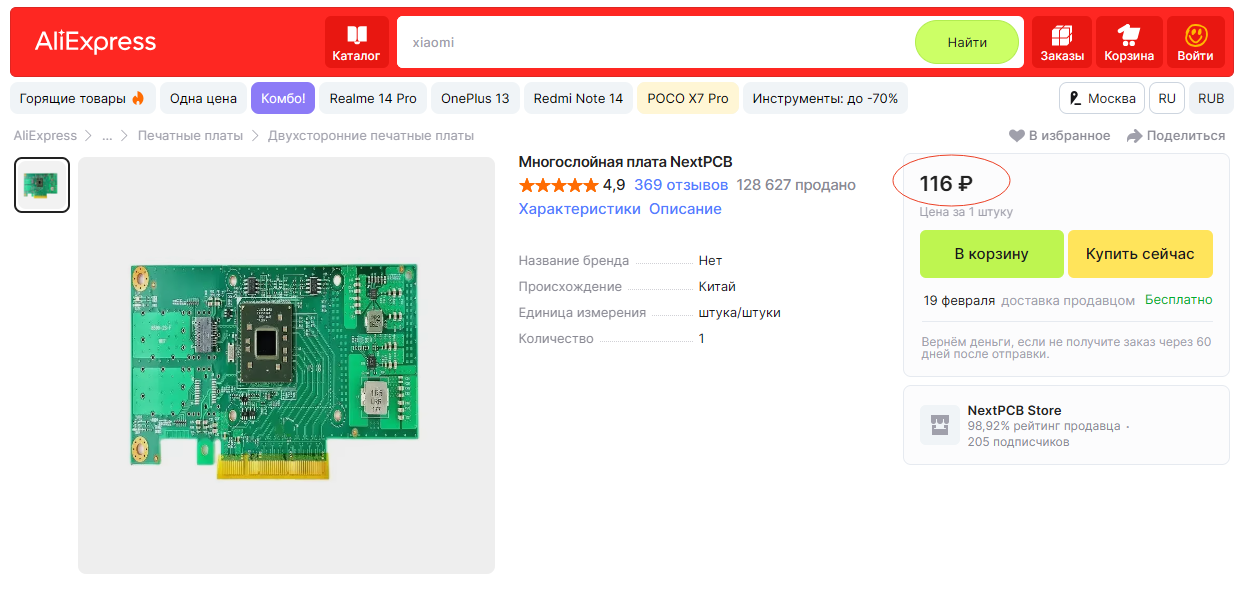Open the Корзина cart icon
The height and width of the screenshot is (596, 1241).
point(1129,36)
